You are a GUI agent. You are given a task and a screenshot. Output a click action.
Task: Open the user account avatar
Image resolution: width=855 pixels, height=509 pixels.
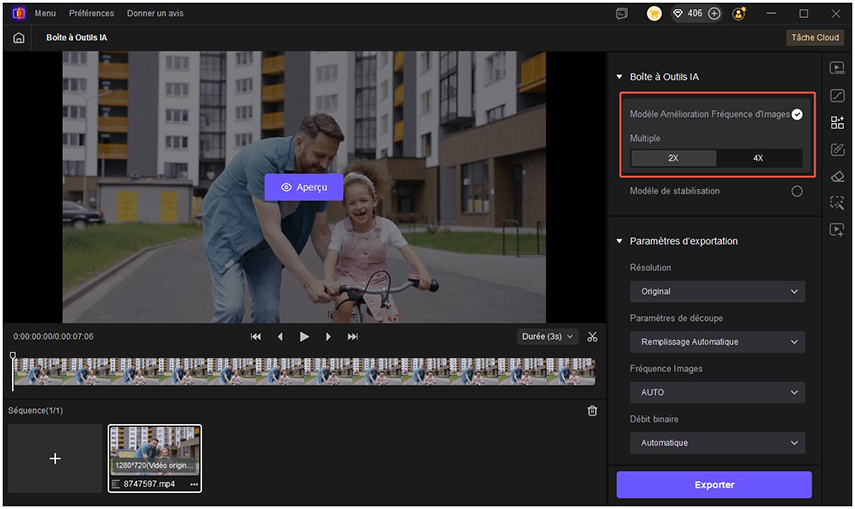point(739,14)
